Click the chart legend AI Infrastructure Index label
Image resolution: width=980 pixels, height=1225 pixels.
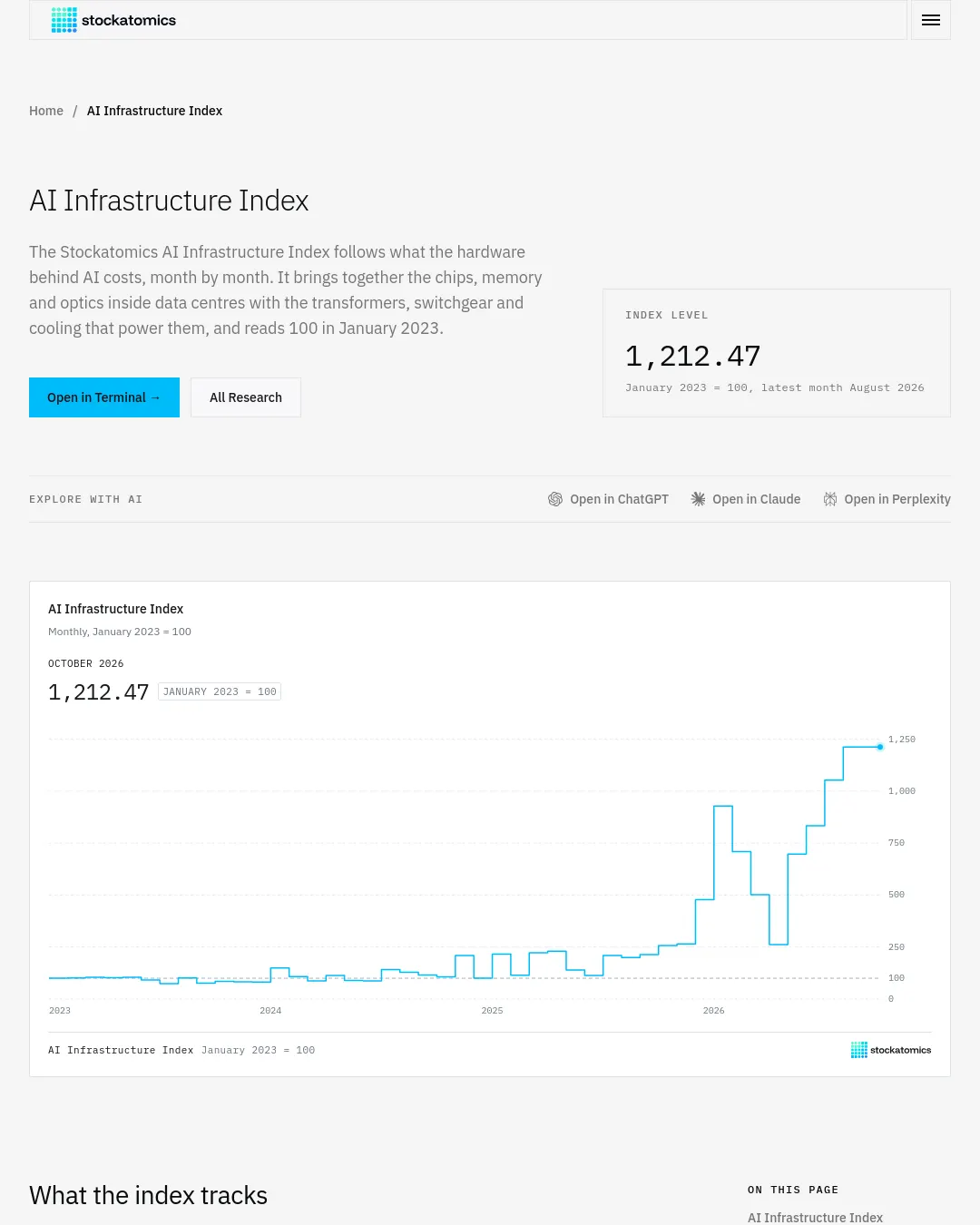(x=121, y=1050)
